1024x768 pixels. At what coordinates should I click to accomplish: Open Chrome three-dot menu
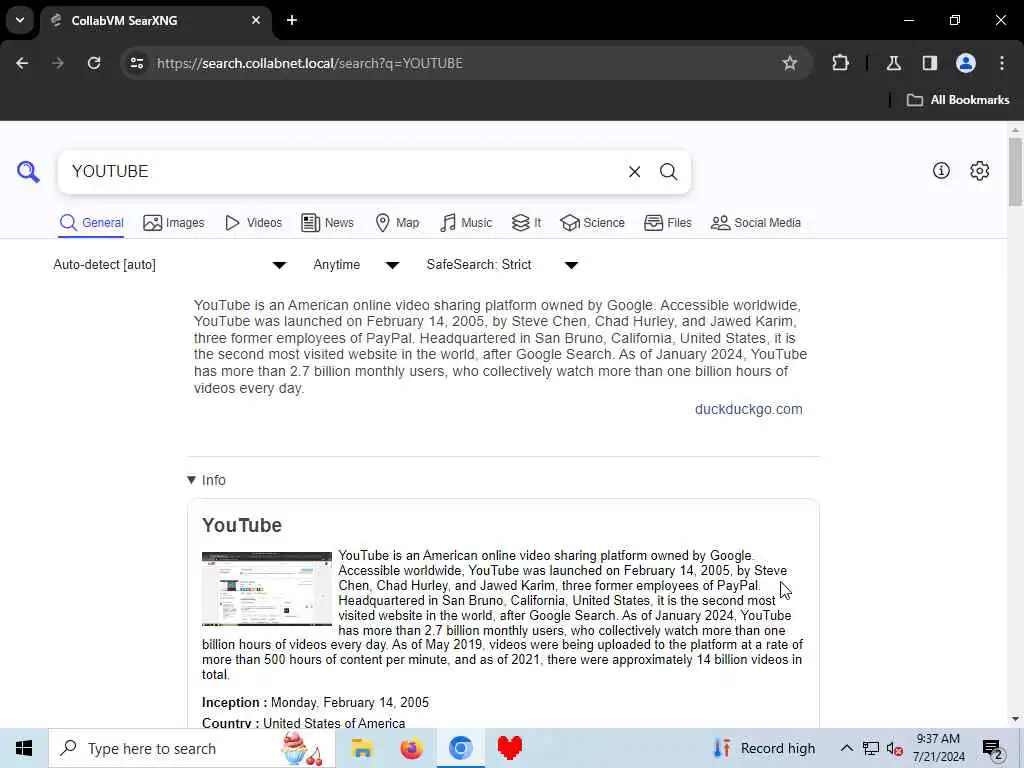(1002, 63)
